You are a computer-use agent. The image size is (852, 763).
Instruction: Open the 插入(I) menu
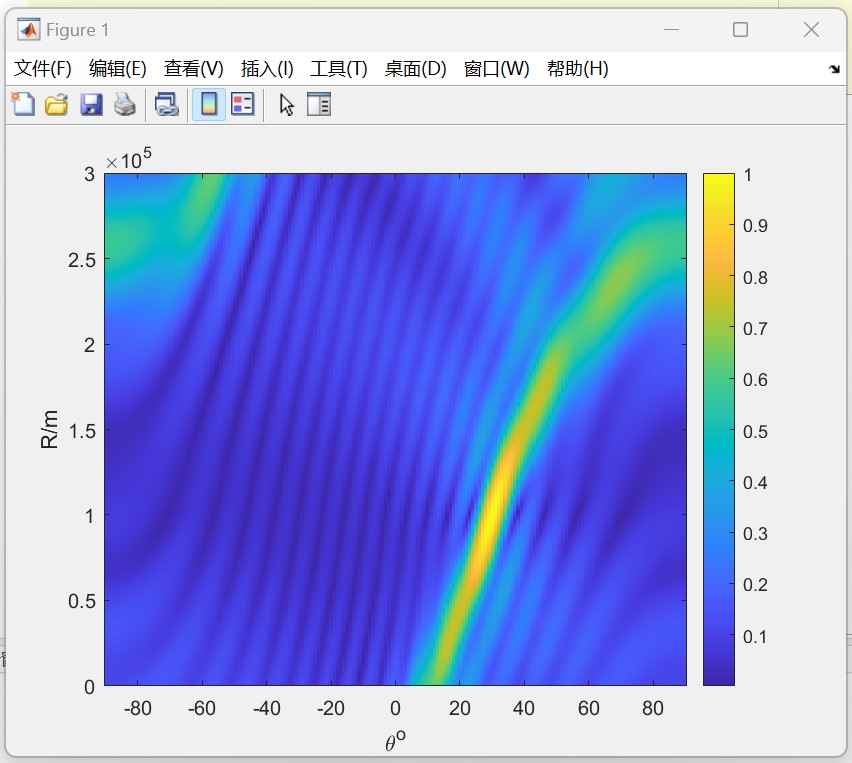click(x=267, y=68)
